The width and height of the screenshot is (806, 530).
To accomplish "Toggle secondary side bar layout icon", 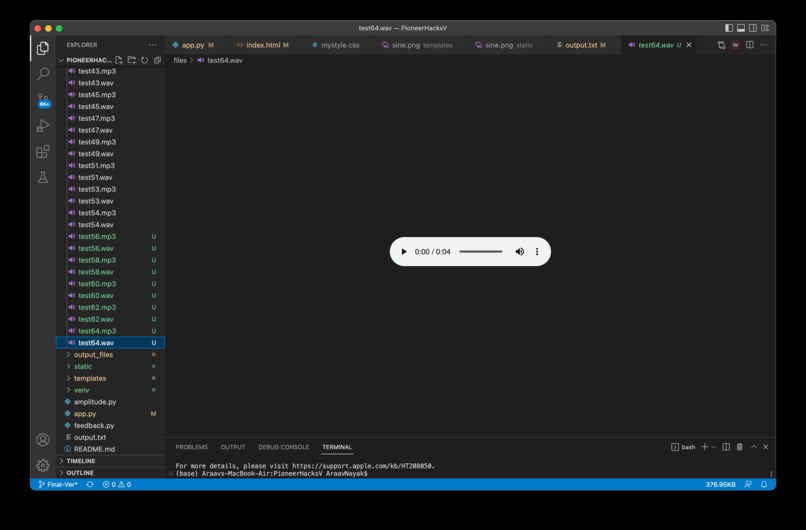I will coord(753,28).
